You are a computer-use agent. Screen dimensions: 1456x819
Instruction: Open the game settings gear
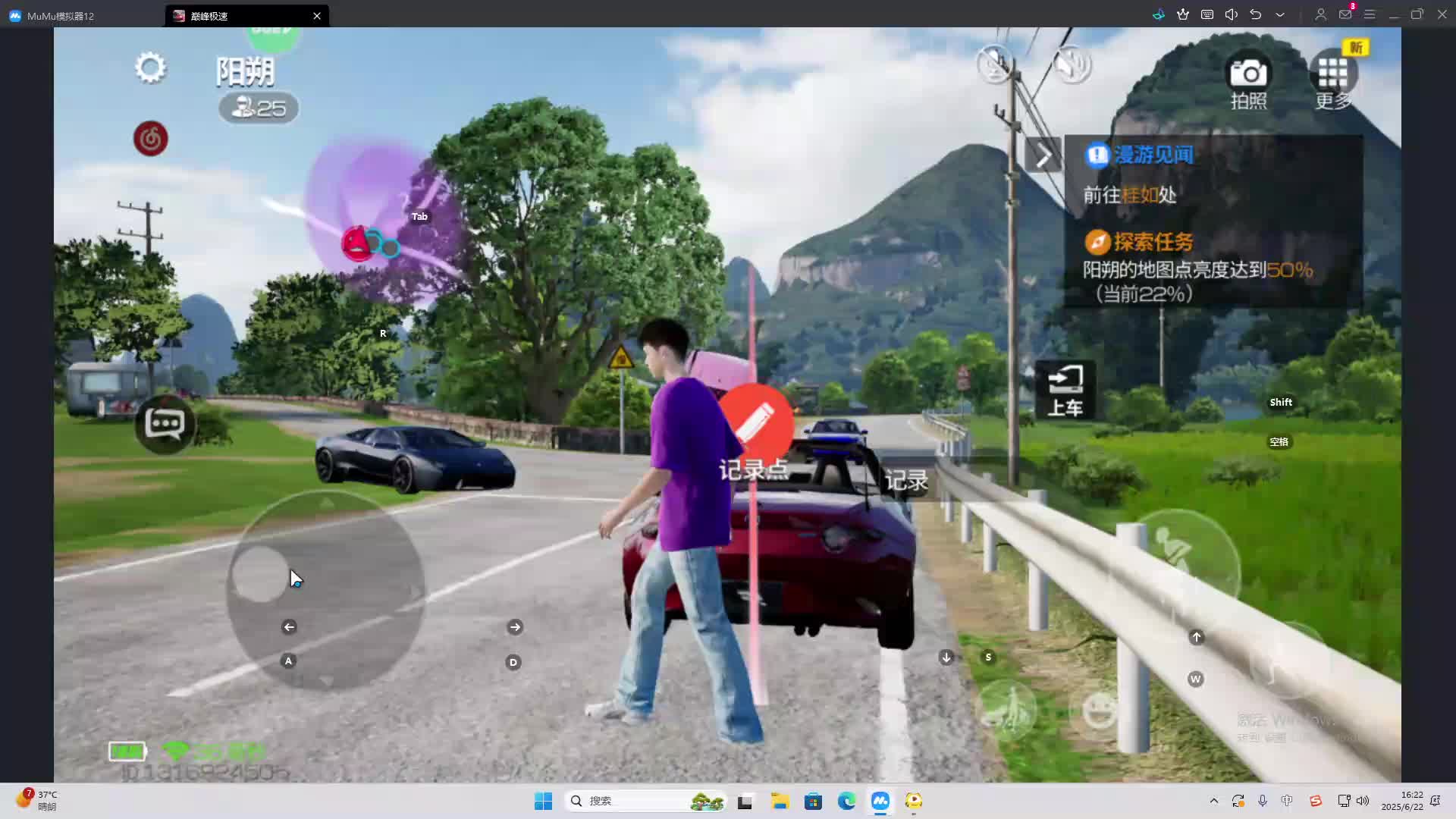pos(150,68)
